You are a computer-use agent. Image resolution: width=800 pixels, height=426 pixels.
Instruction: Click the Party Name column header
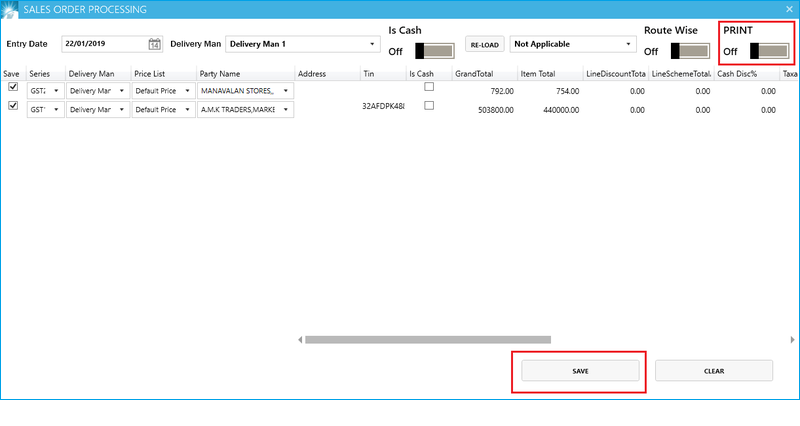[220, 74]
